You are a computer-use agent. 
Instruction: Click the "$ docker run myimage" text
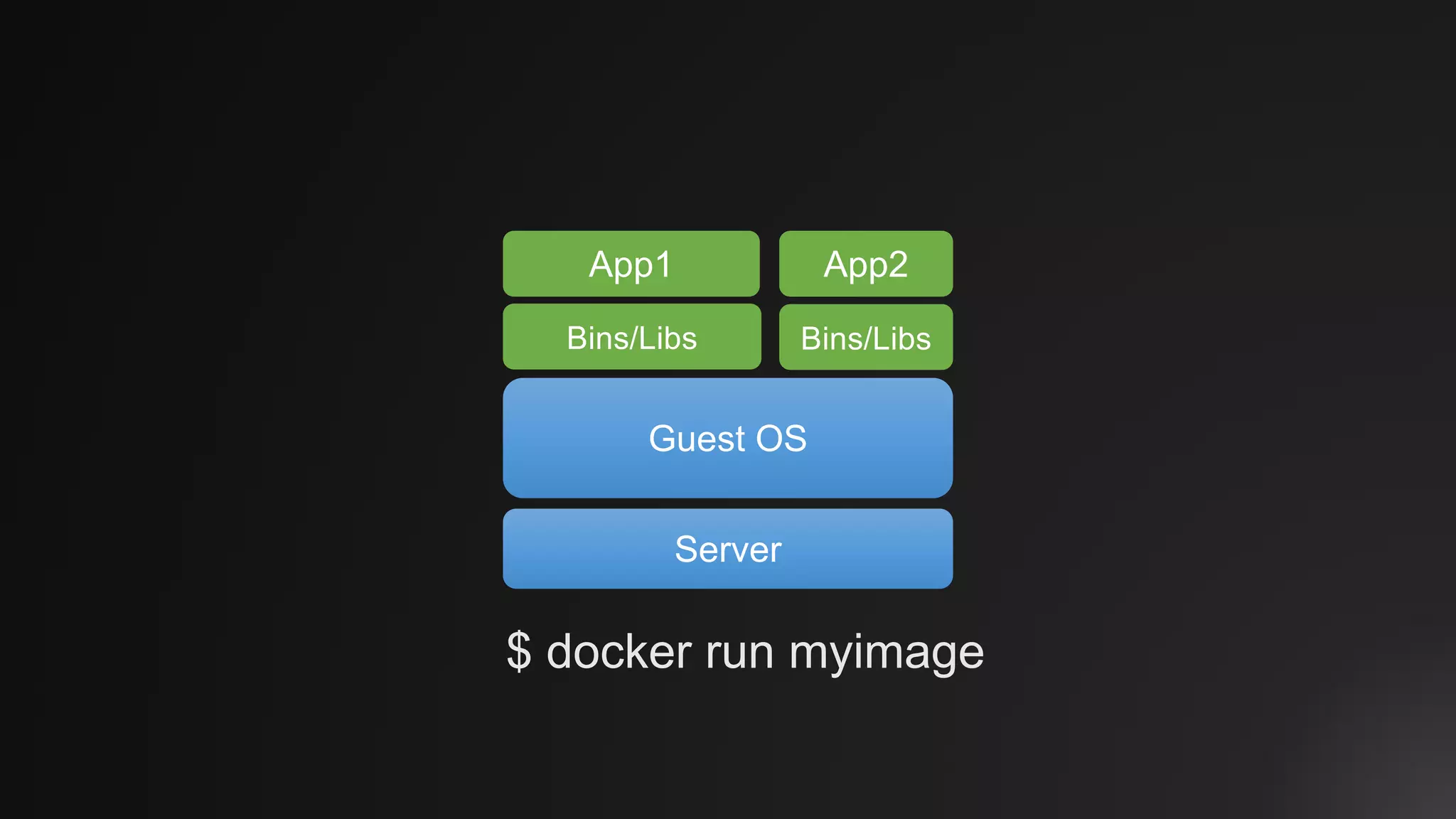pos(745,652)
